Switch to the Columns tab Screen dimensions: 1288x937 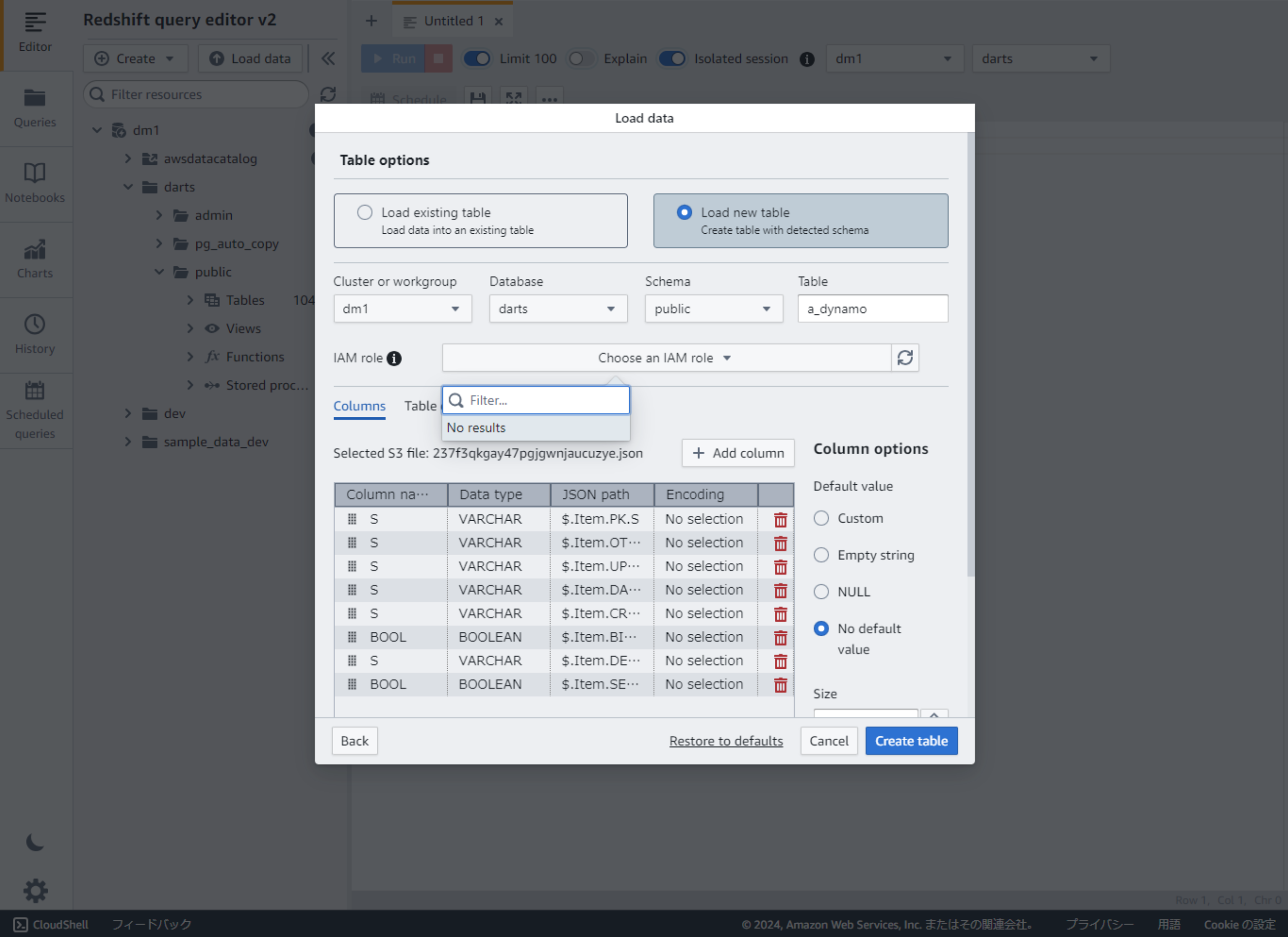[359, 406]
